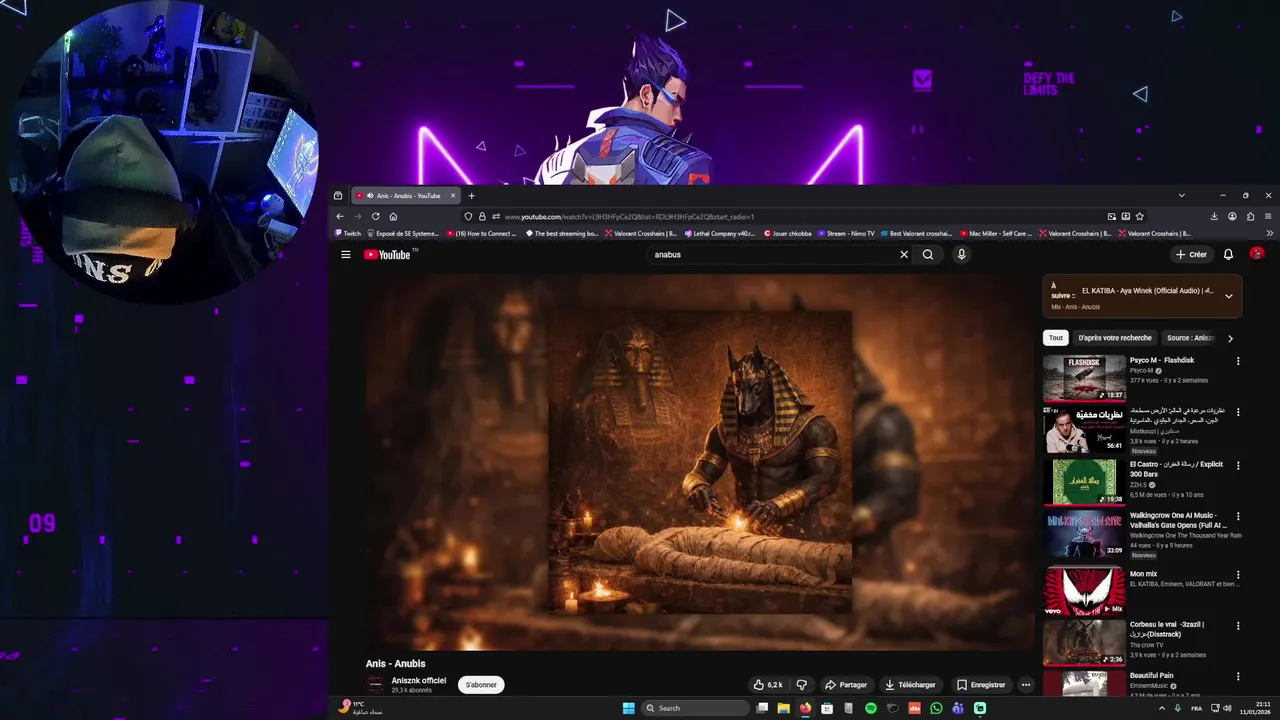Click the Créer button
1280x720 pixels.
pos(1191,255)
